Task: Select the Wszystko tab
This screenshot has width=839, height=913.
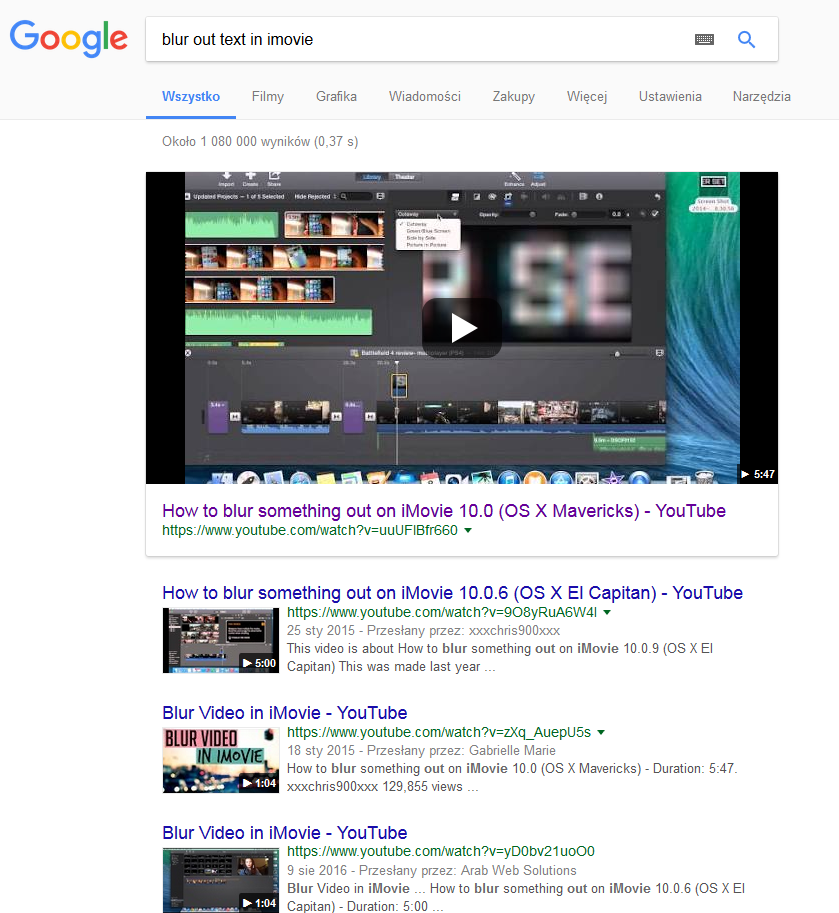Action: tap(191, 97)
